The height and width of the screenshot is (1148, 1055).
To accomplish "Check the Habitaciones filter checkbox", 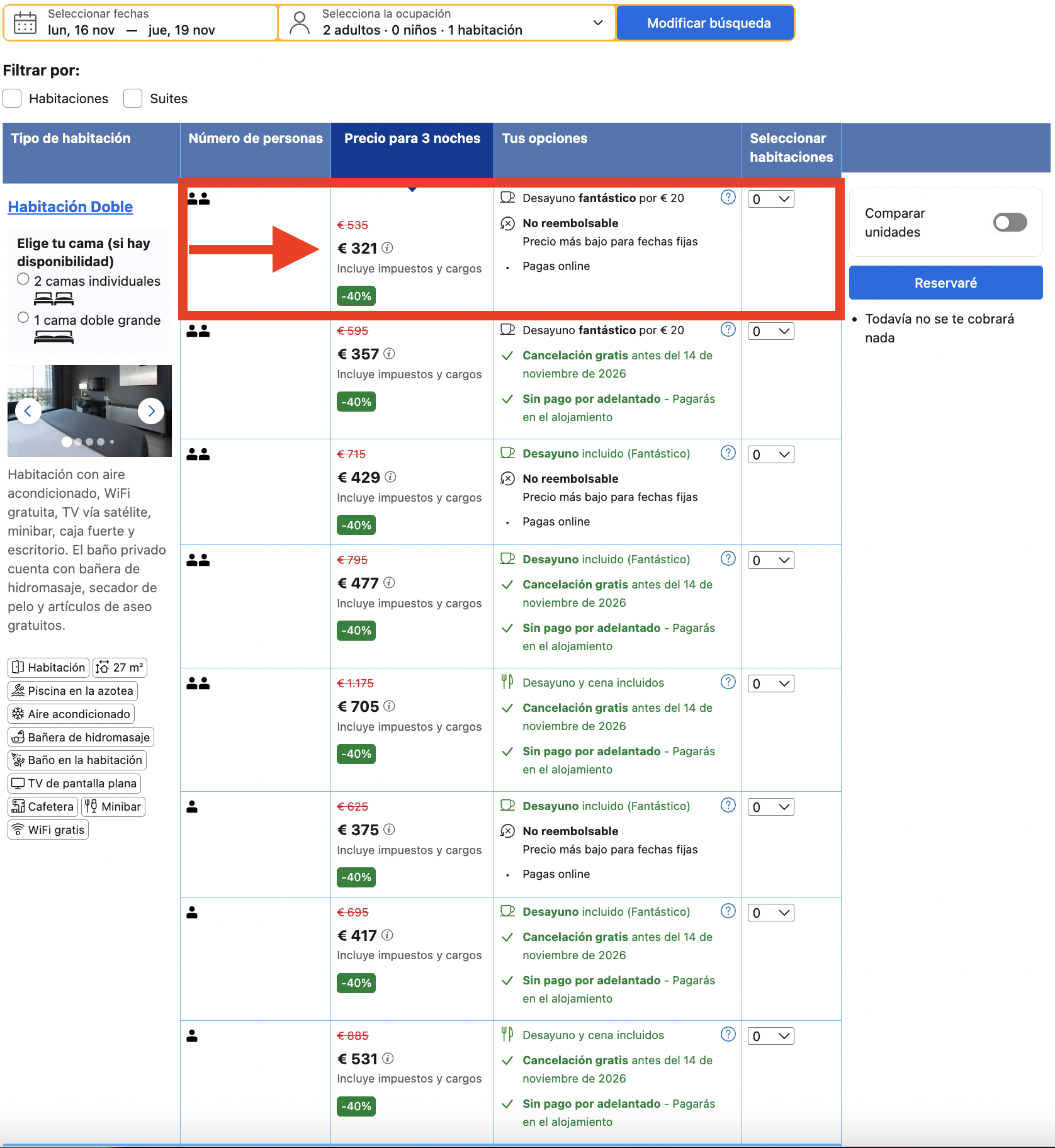I will 13,99.
